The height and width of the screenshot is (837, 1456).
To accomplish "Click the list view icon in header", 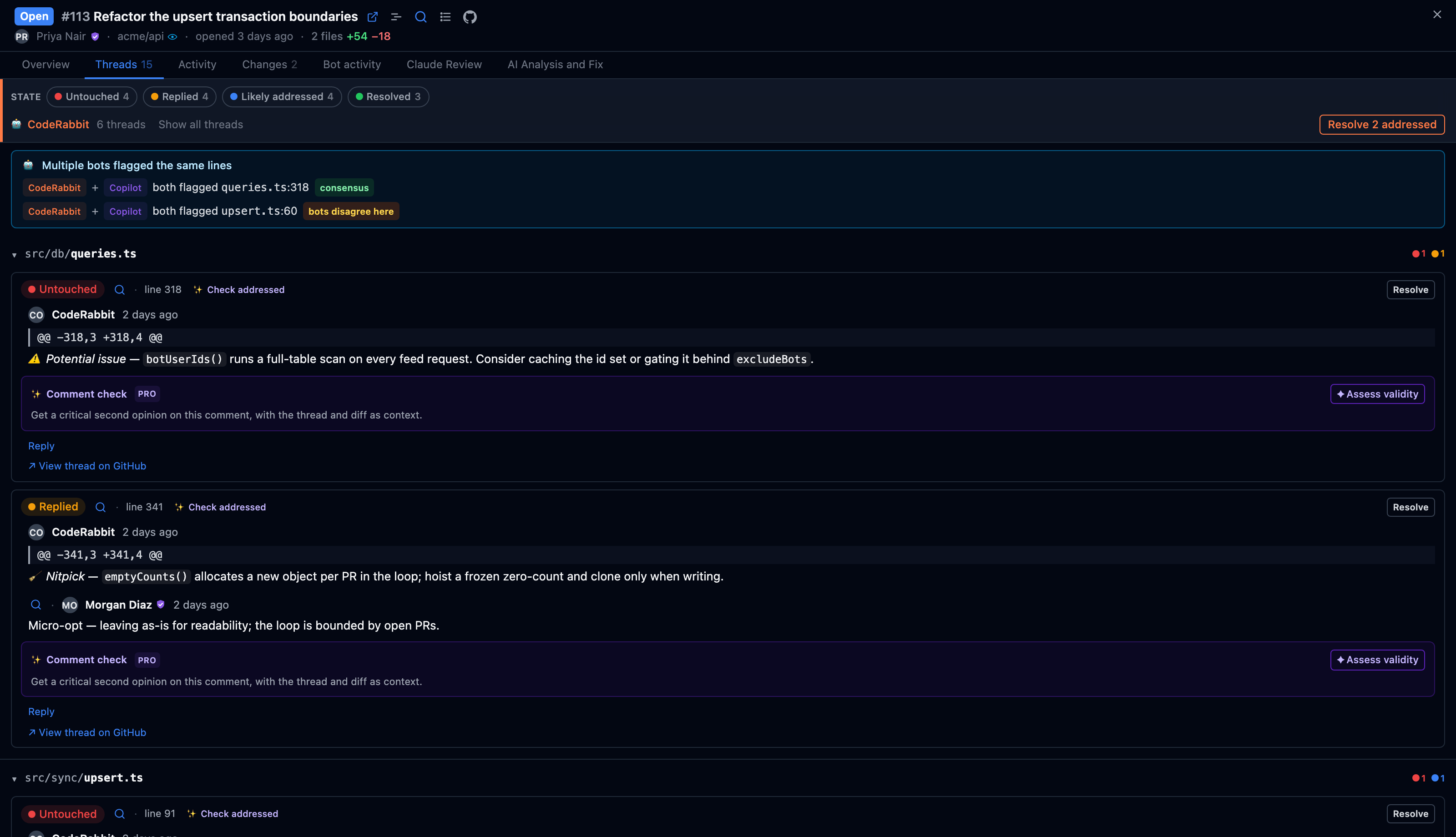I will [445, 17].
